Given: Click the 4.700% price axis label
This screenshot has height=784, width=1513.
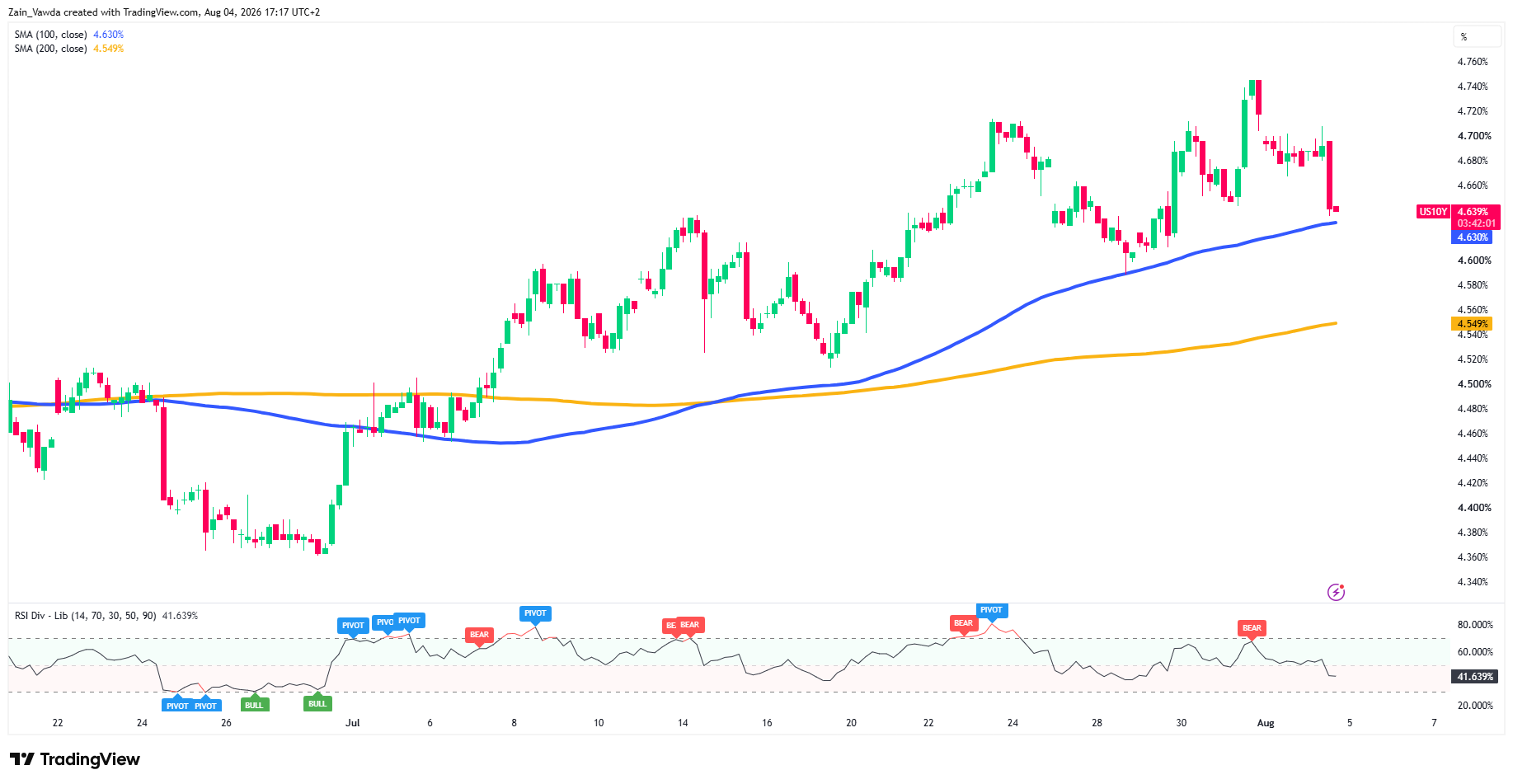Looking at the screenshot, I should coord(1474,136).
